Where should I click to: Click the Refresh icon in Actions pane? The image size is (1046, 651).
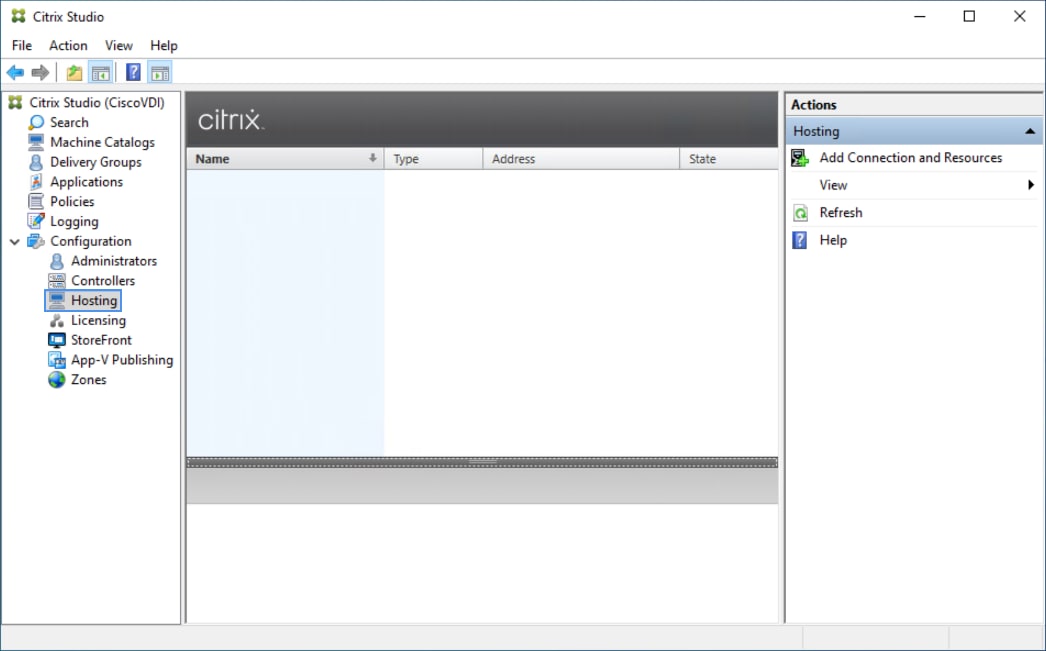point(800,213)
